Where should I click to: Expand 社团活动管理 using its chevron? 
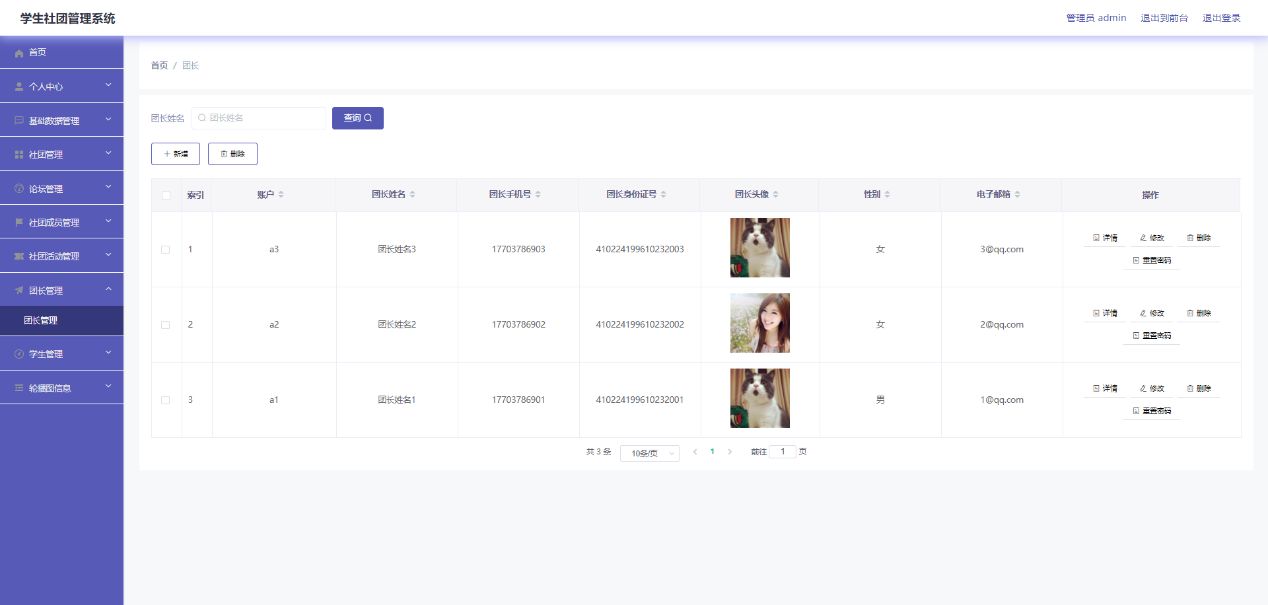click(x=108, y=255)
